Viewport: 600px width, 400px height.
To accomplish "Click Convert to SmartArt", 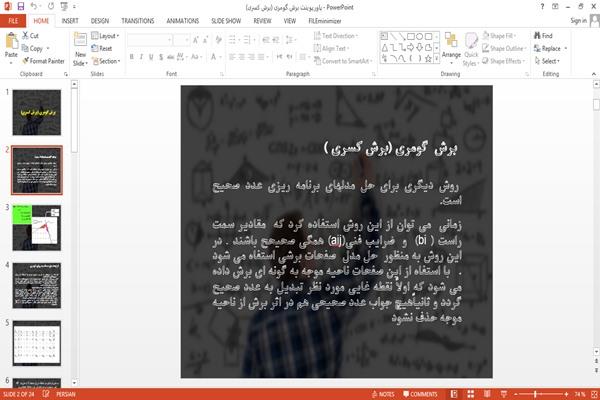I will pyautogui.click(x=343, y=61).
